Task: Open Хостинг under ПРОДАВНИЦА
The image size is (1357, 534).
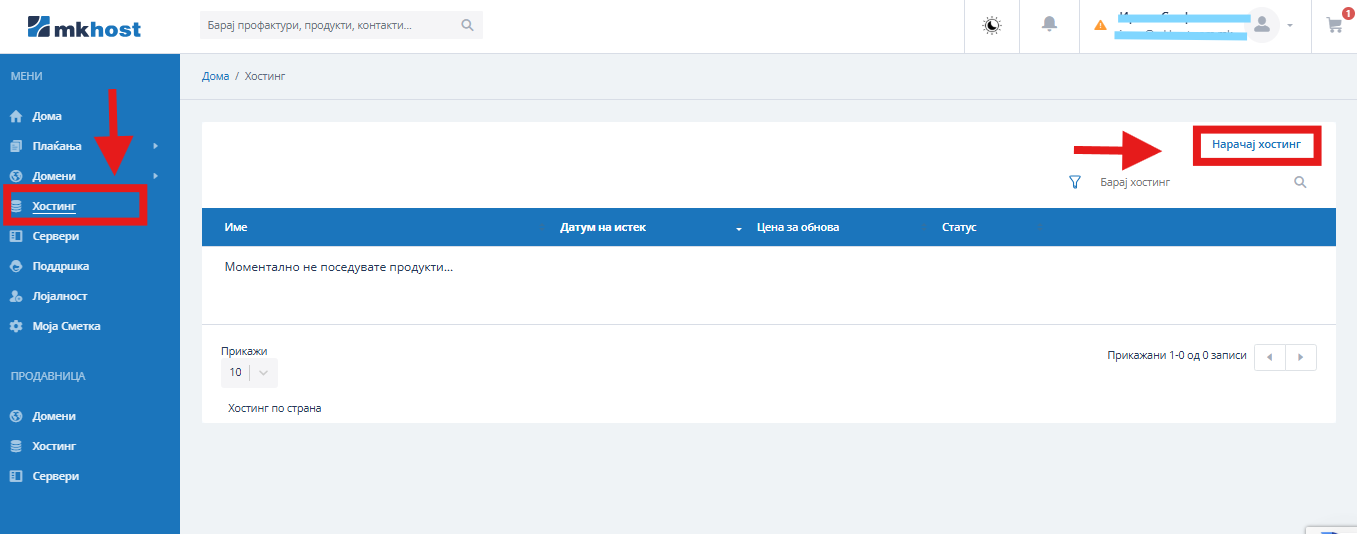Action: pyautogui.click(x=54, y=446)
